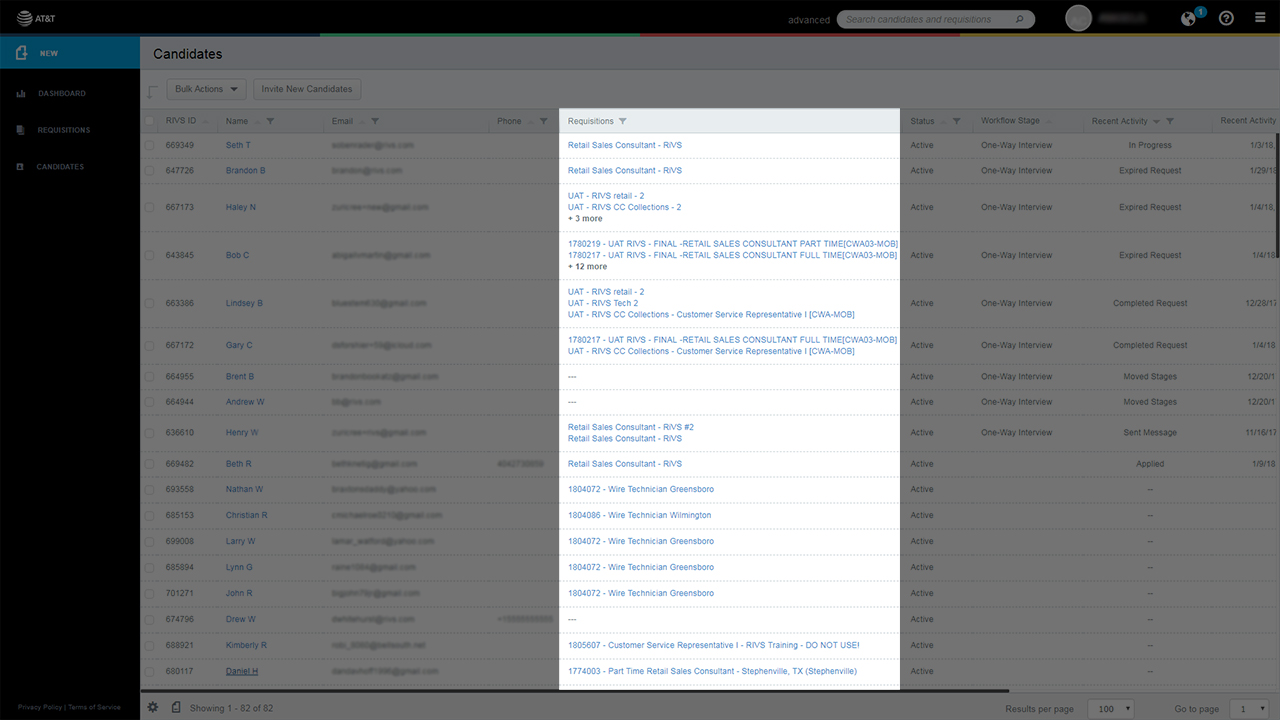The image size is (1280, 720).
Task: Open the globe notifications icon
Action: click(x=1189, y=18)
